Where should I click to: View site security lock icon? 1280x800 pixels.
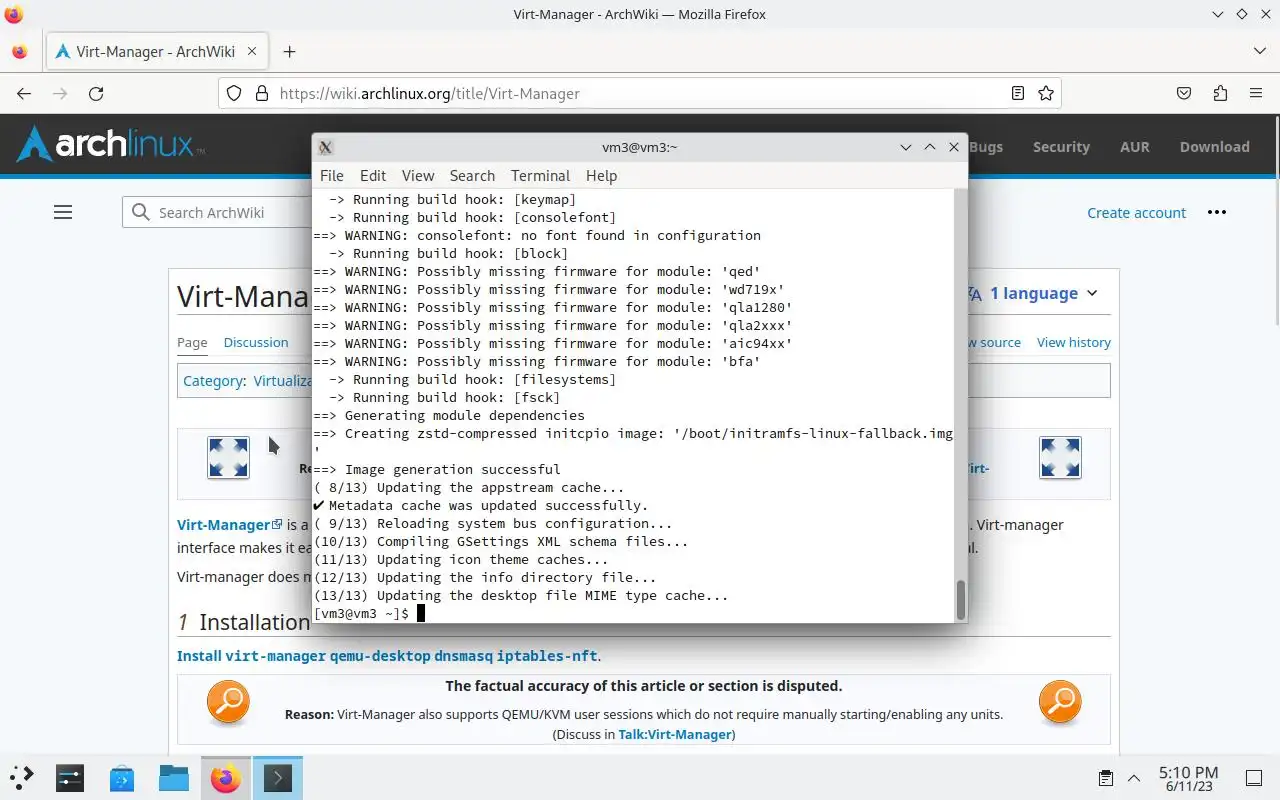click(262, 93)
